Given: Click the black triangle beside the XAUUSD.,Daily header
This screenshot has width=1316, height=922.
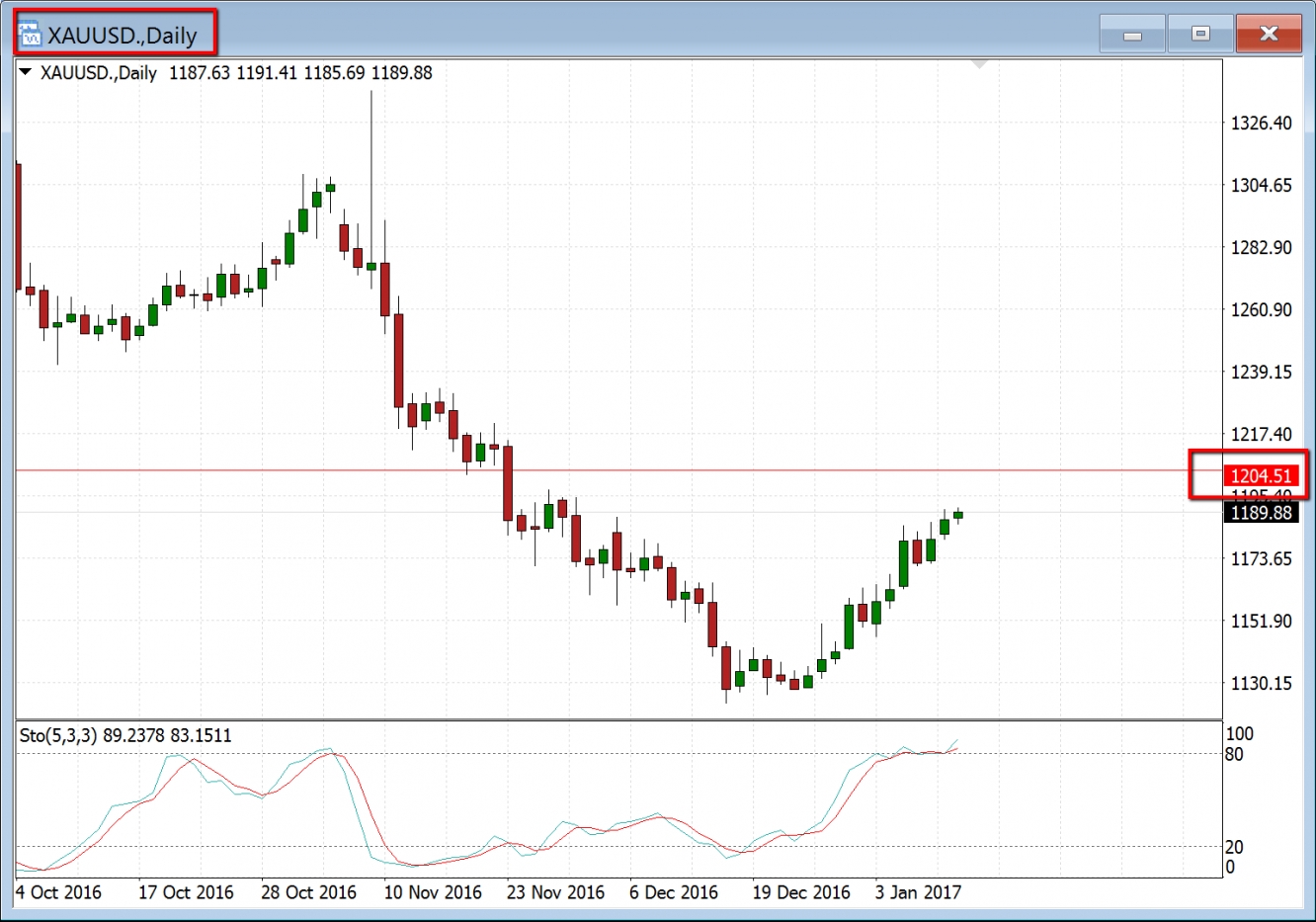Looking at the screenshot, I should 26,72.
